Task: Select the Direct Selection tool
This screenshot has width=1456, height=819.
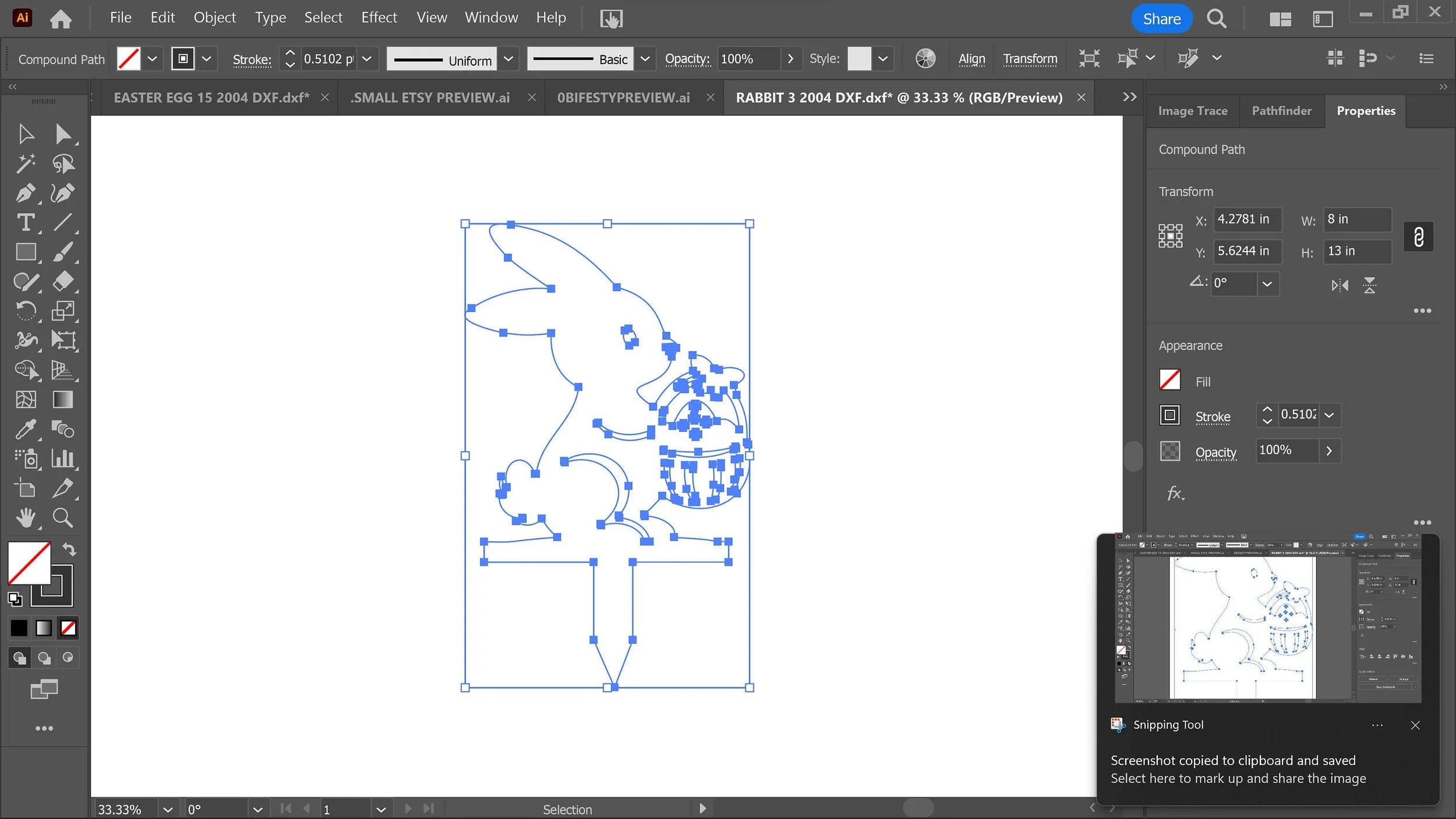Action: 62,134
